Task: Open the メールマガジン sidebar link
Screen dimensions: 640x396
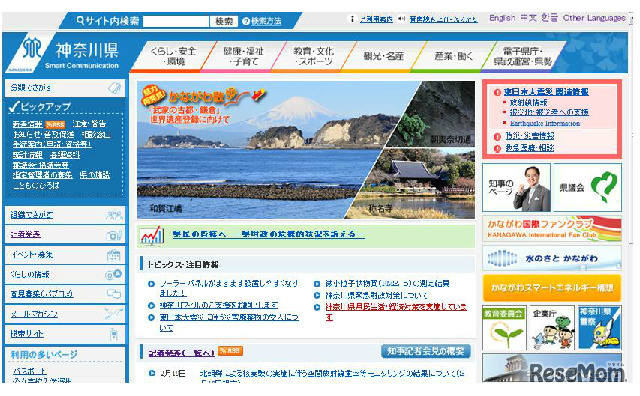Action: point(35,314)
